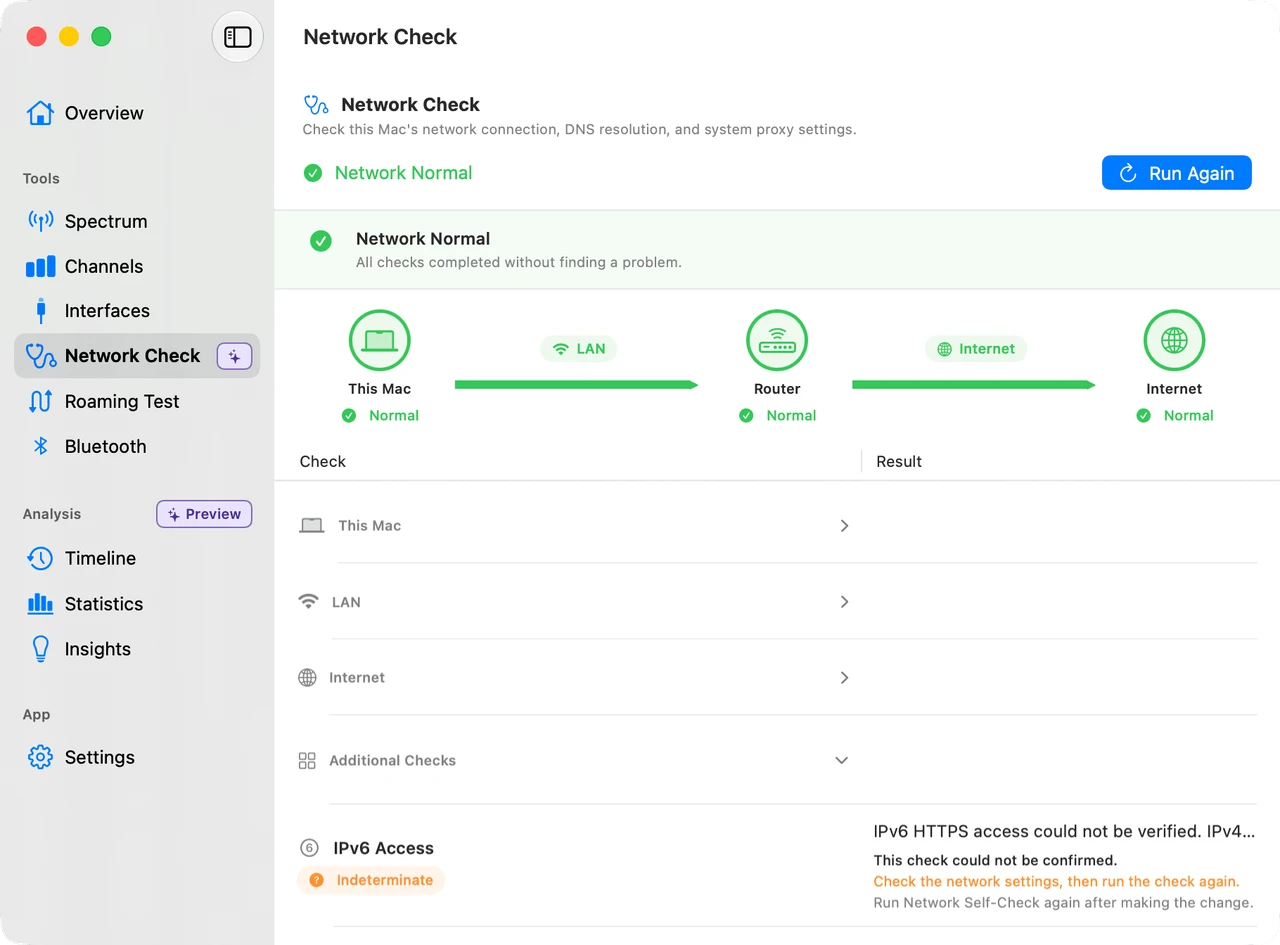Open Overview house icon
1280x945 pixels.
pyautogui.click(x=40, y=113)
